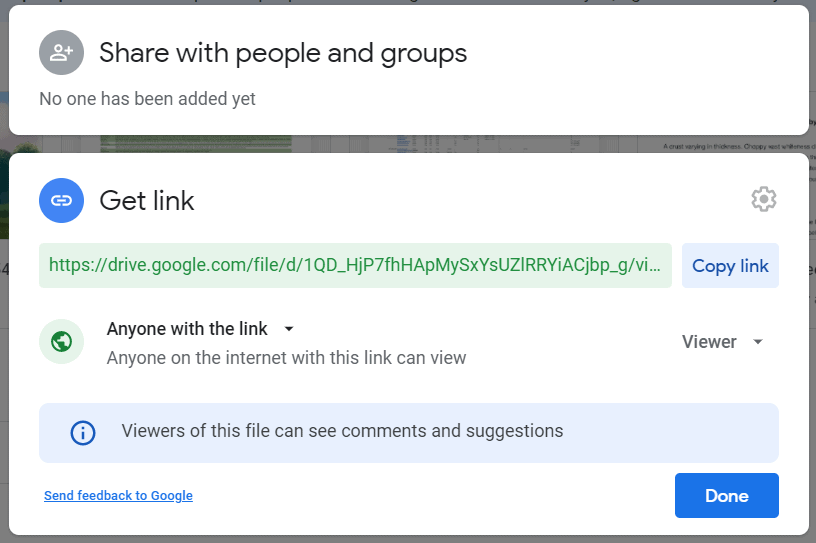Click the green spreadsheet thumbnail behind dialog
Image resolution: width=816 pixels, height=543 pixels.
coord(196,144)
